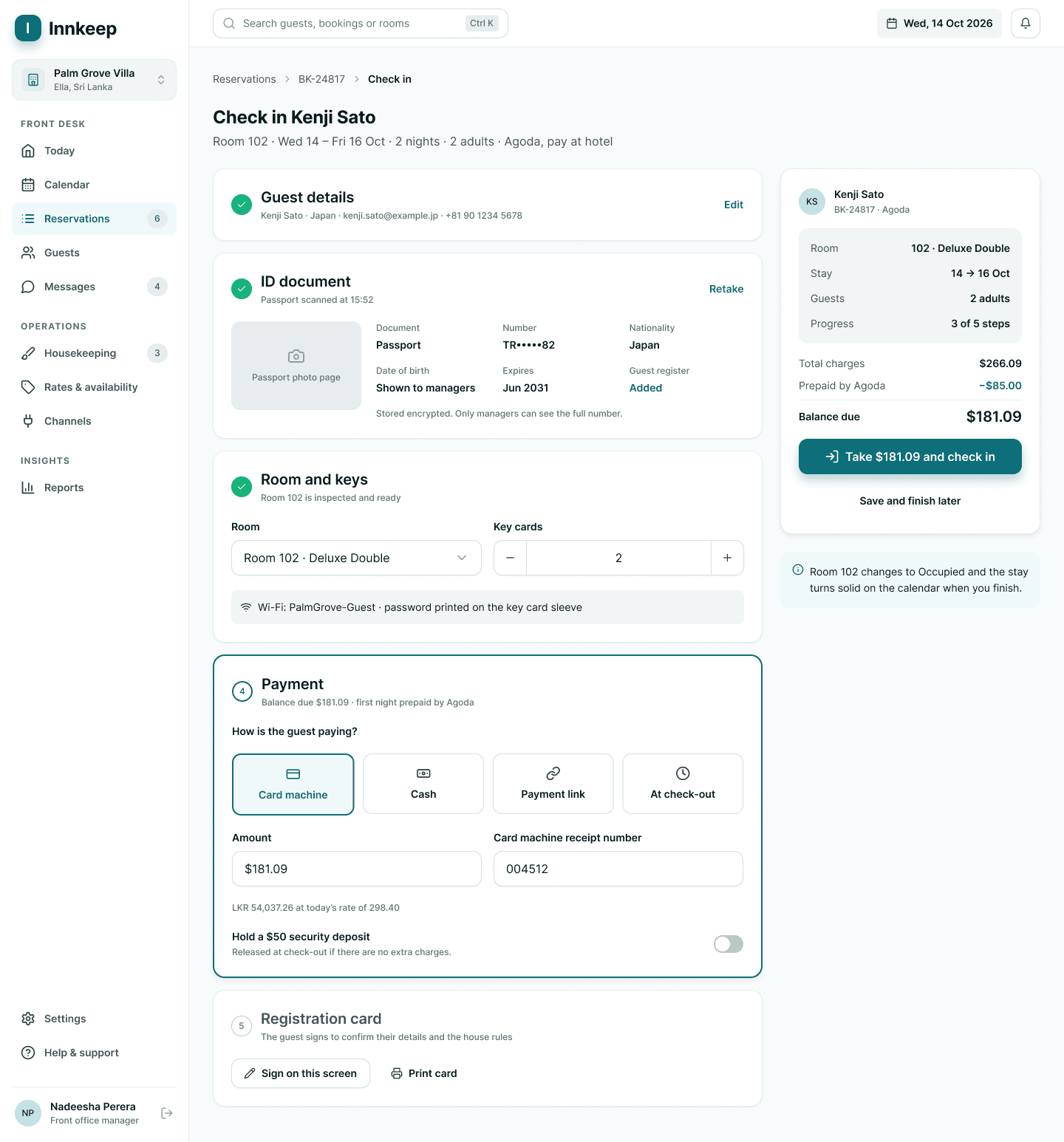This screenshot has width=1064, height=1142.
Task: Enable the $50 security deposit toggle
Action: coord(729,944)
